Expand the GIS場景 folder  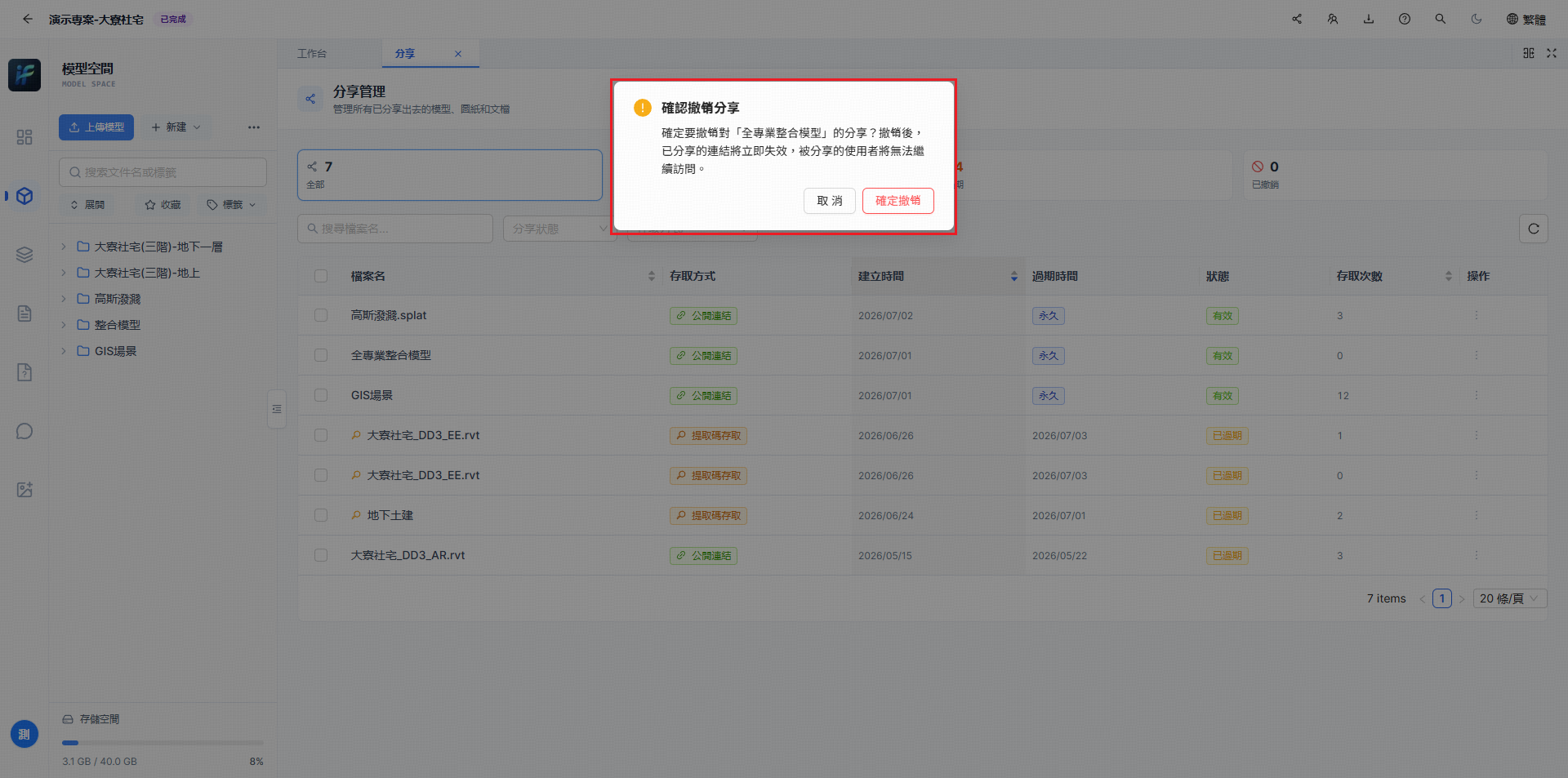64,351
